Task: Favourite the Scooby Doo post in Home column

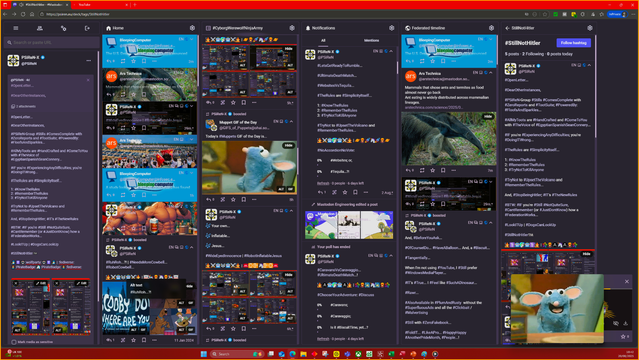Action: [133, 340]
